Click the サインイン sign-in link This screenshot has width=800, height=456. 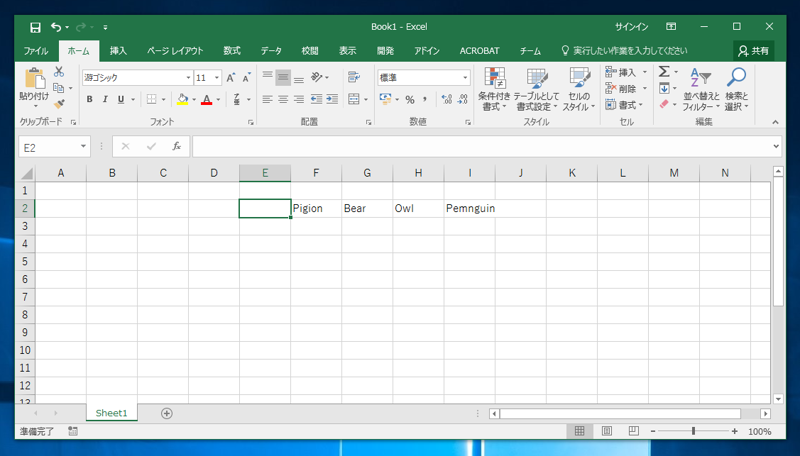click(632, 27)
